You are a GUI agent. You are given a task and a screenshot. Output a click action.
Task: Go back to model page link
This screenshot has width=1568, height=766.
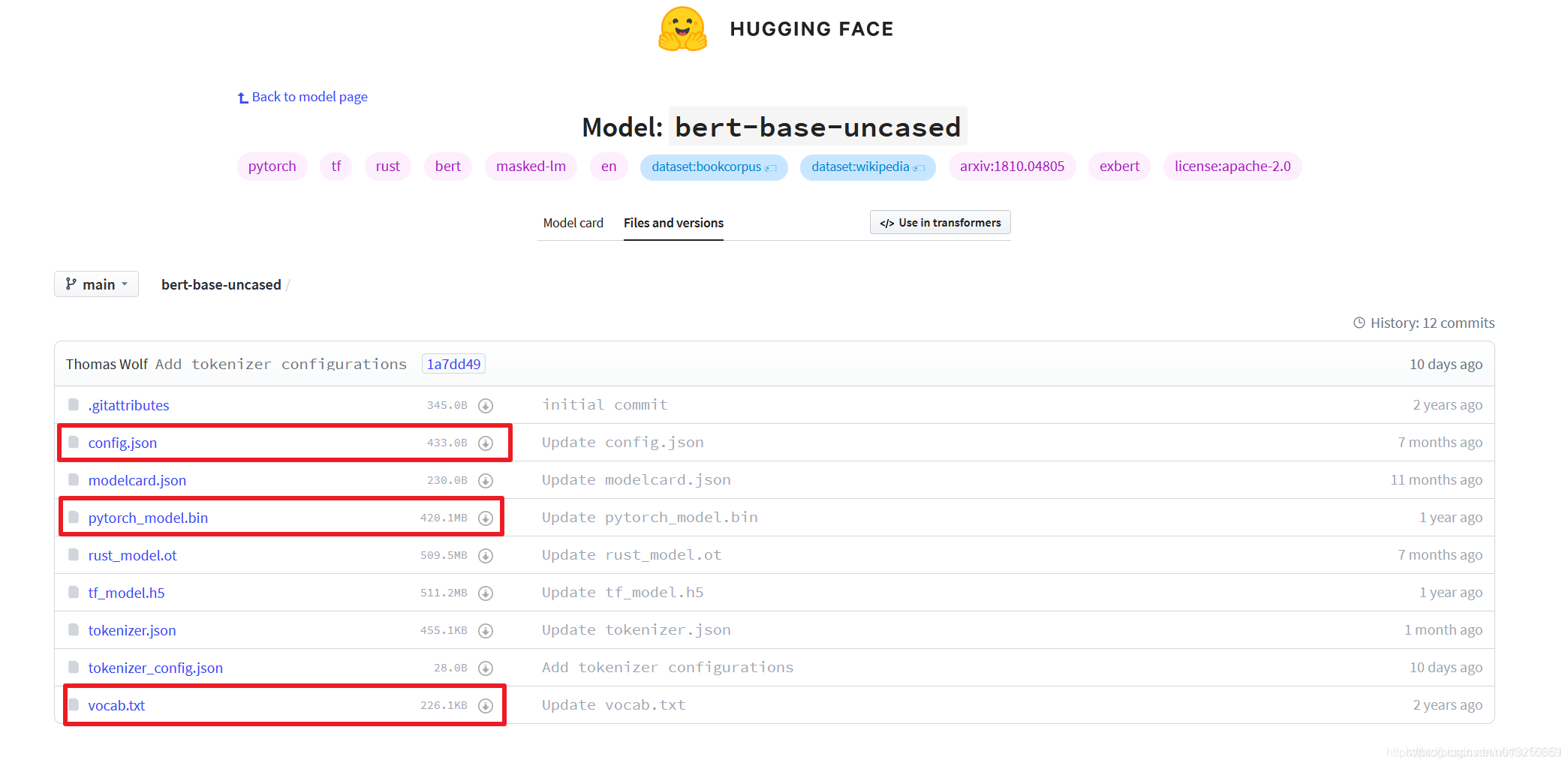click(309, 97)
